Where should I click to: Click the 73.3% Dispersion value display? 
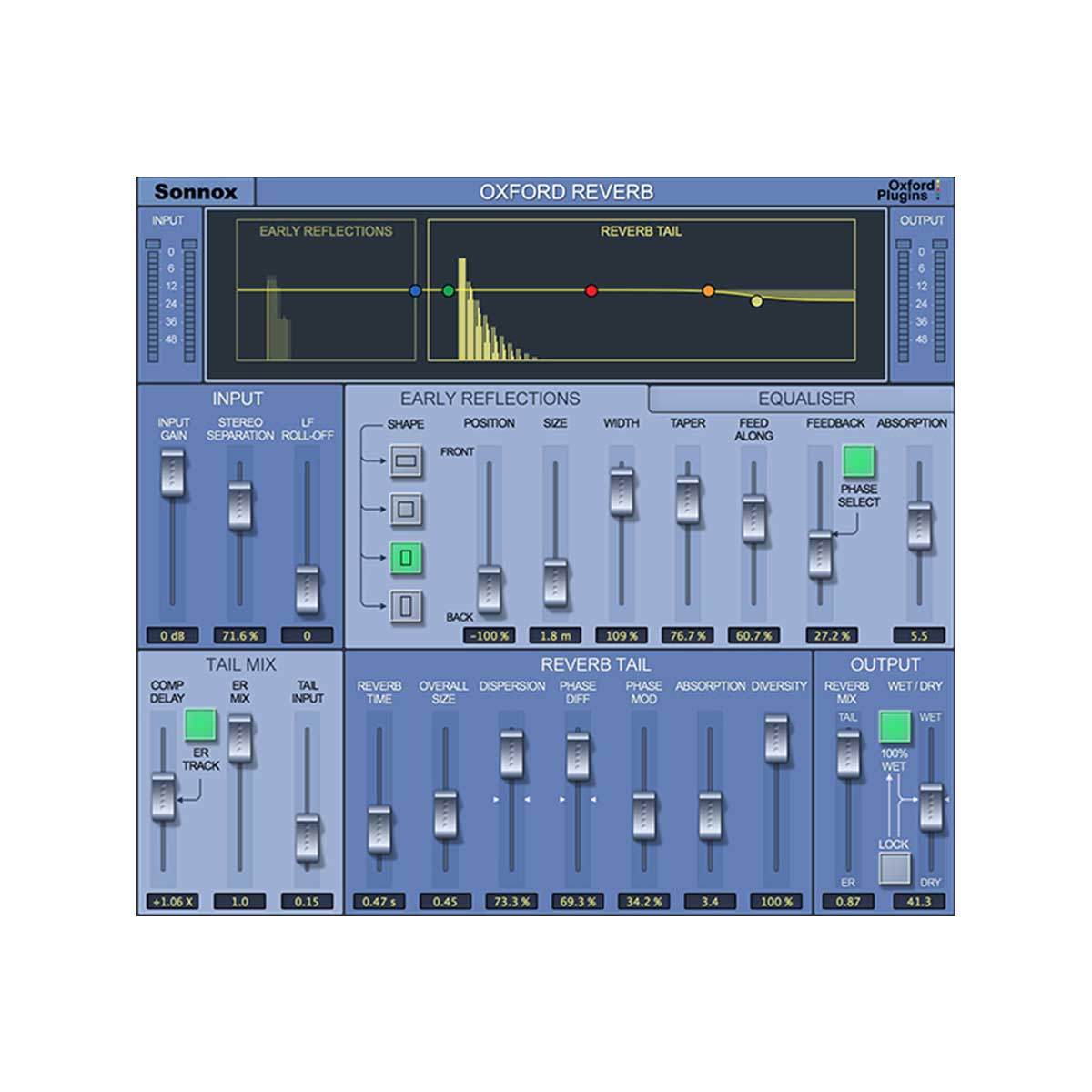tap(512, 903)
